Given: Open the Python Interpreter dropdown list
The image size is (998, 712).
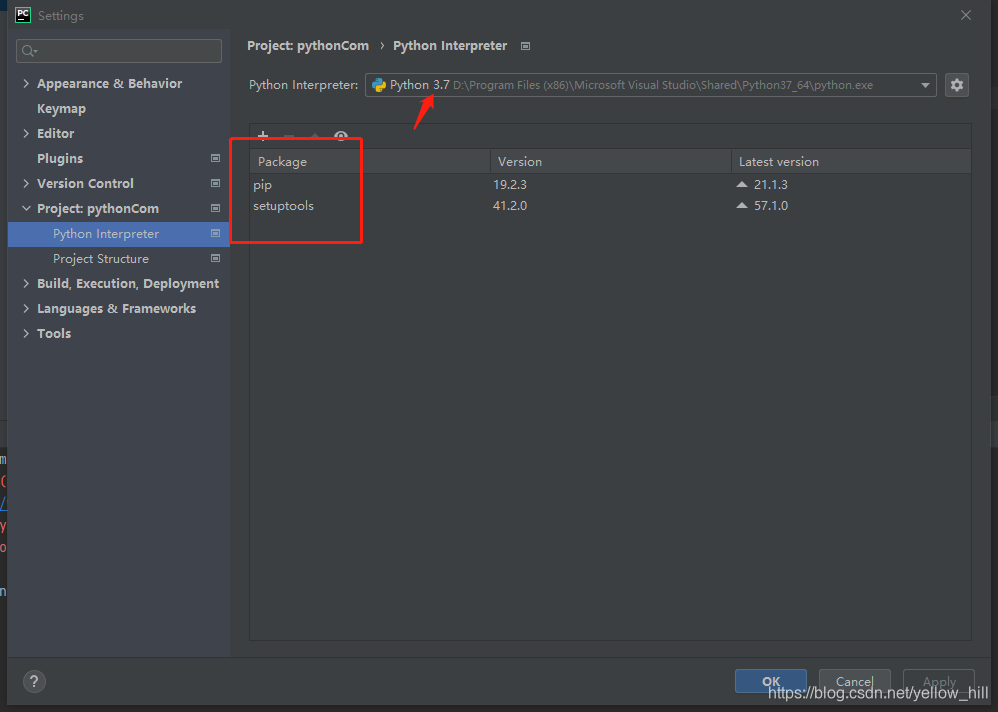Looking at the screenshot, I should coord(926,85).
